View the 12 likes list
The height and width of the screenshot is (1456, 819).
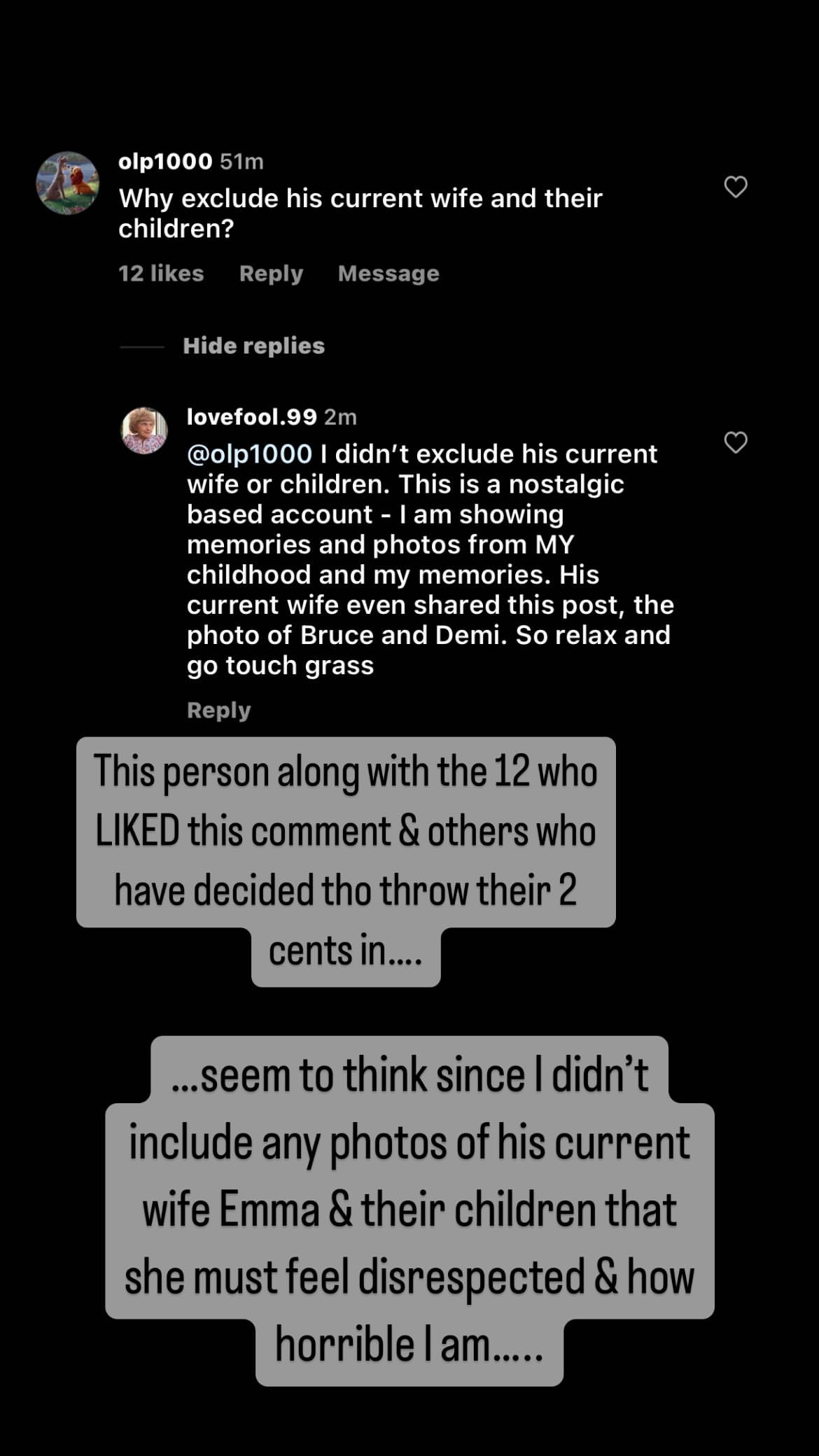[x=161, y=273]
